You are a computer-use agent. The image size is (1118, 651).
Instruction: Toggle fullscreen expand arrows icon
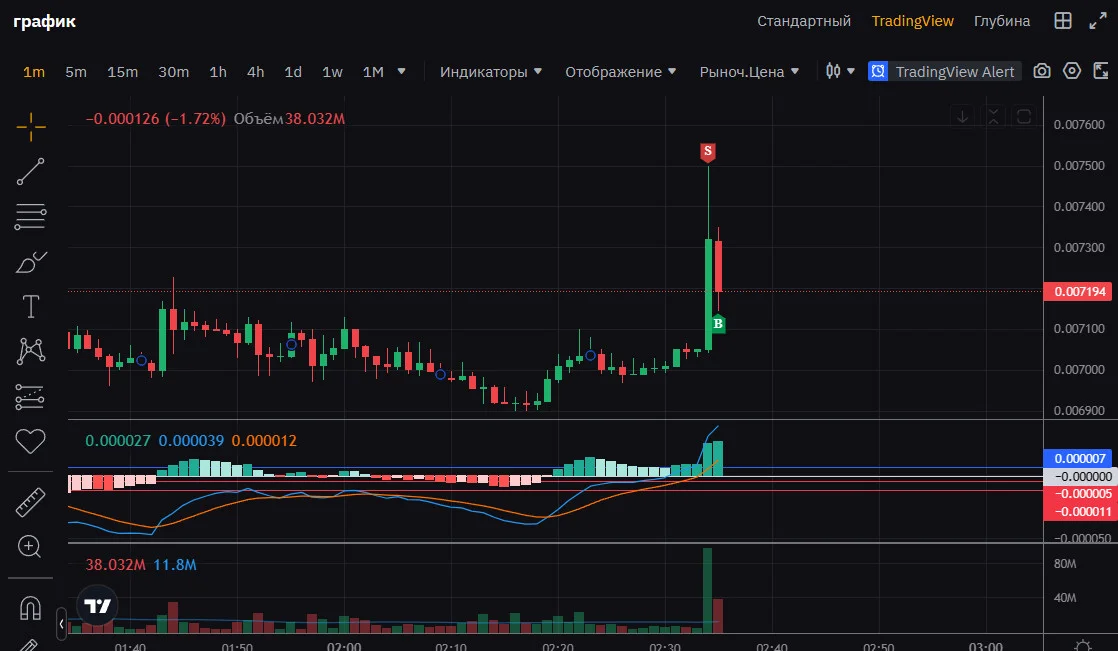tap(1098, 21)
